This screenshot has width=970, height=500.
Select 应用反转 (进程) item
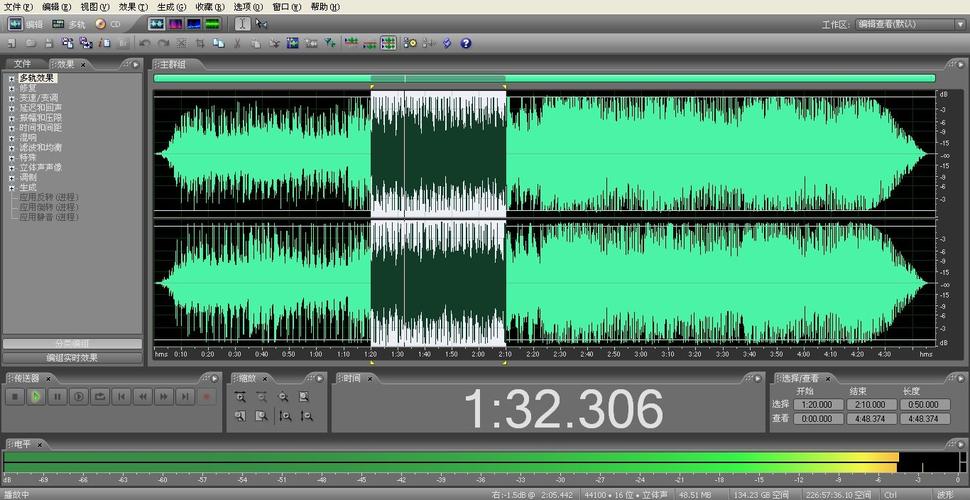49,197
